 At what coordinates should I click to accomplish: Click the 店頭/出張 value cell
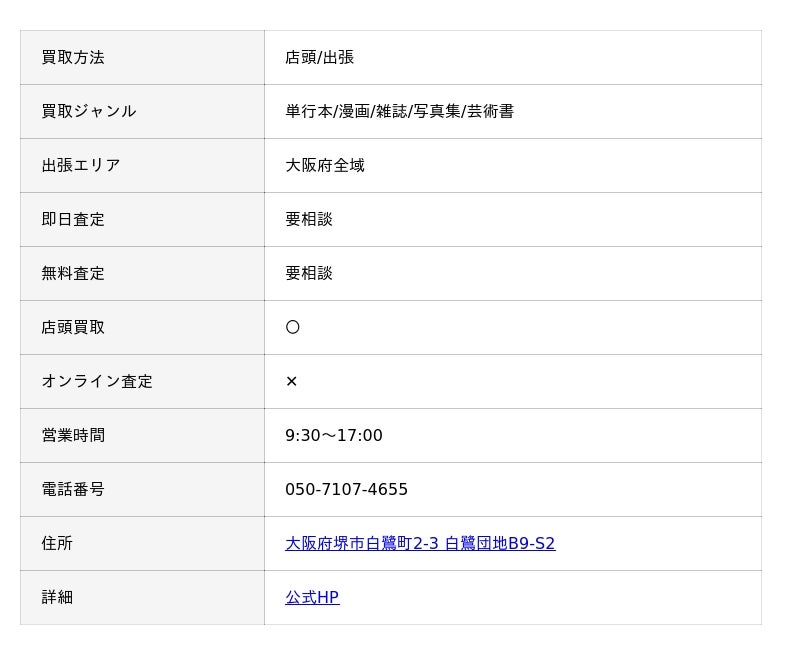[x=513, y=58]
